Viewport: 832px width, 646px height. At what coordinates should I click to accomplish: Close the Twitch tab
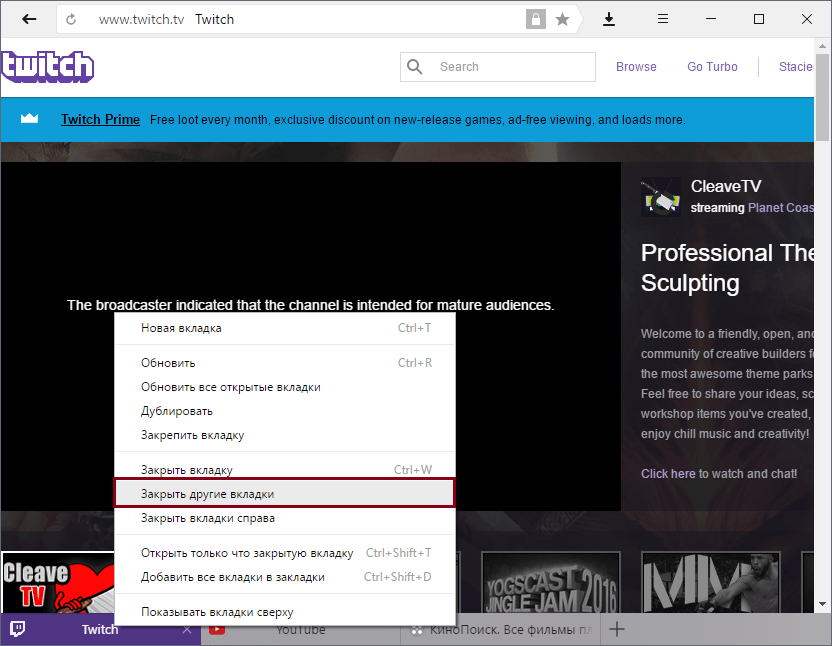[x=187, y=630]
